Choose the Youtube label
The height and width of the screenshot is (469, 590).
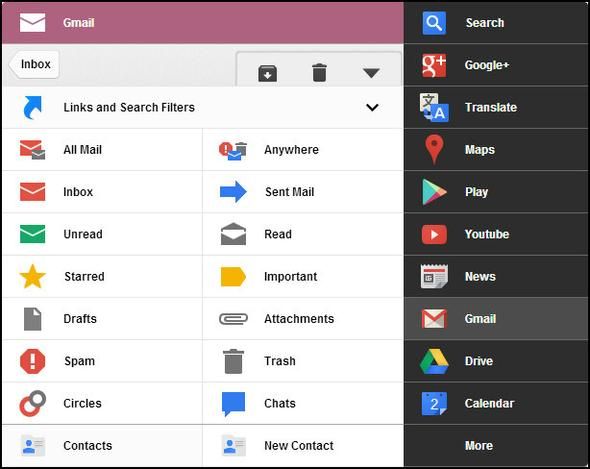(487, 234)
